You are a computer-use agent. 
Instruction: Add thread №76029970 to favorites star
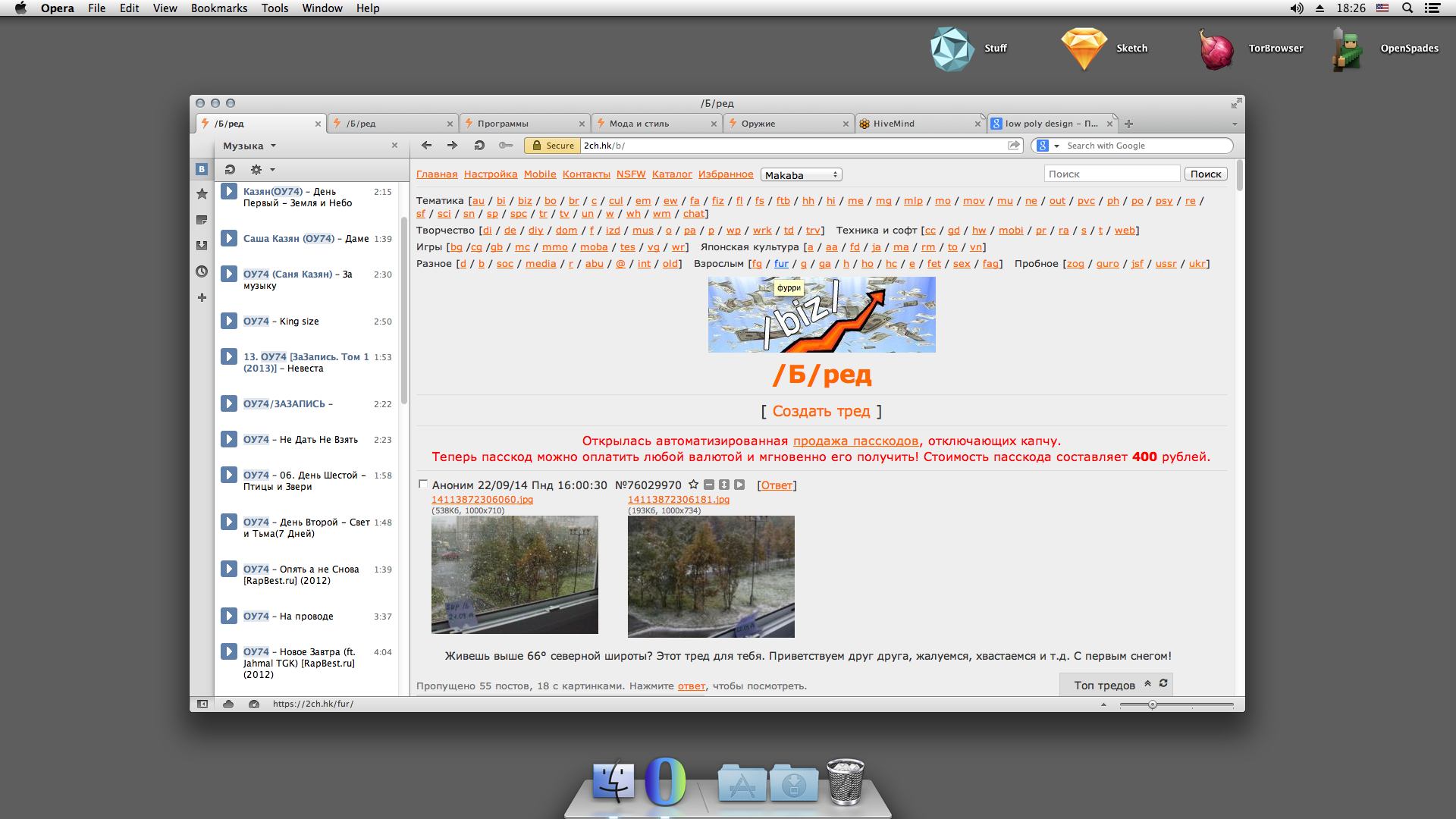pos(693,485)
